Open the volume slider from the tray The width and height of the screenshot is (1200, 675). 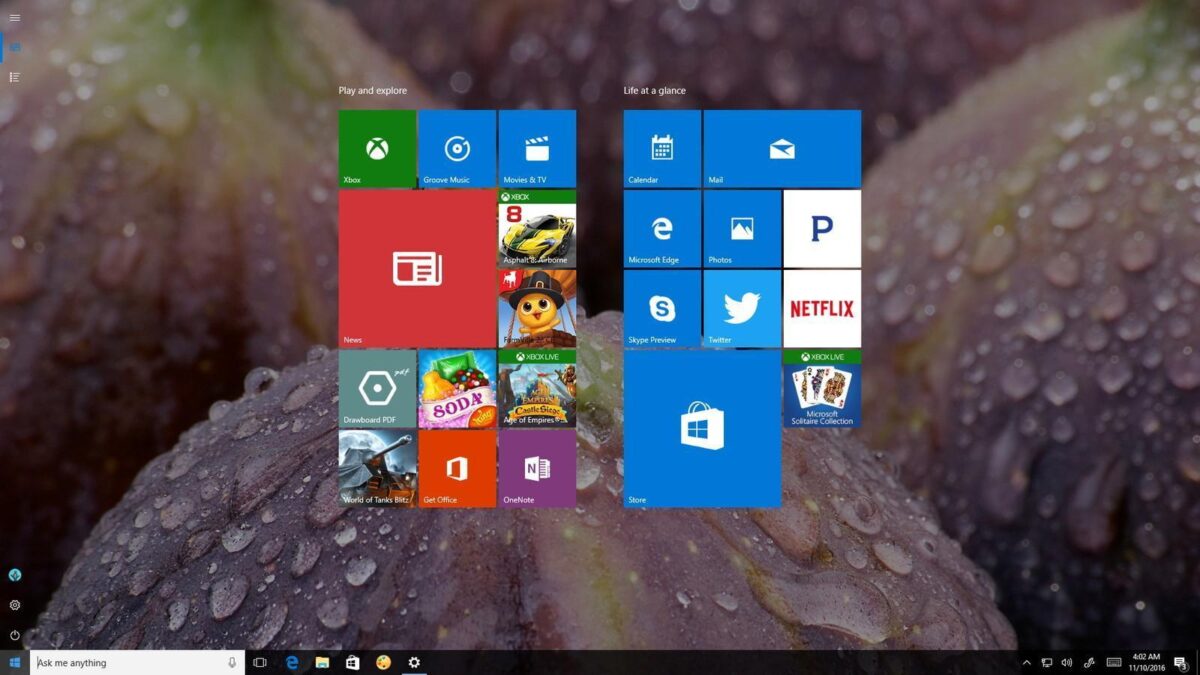pos(1066,662)
